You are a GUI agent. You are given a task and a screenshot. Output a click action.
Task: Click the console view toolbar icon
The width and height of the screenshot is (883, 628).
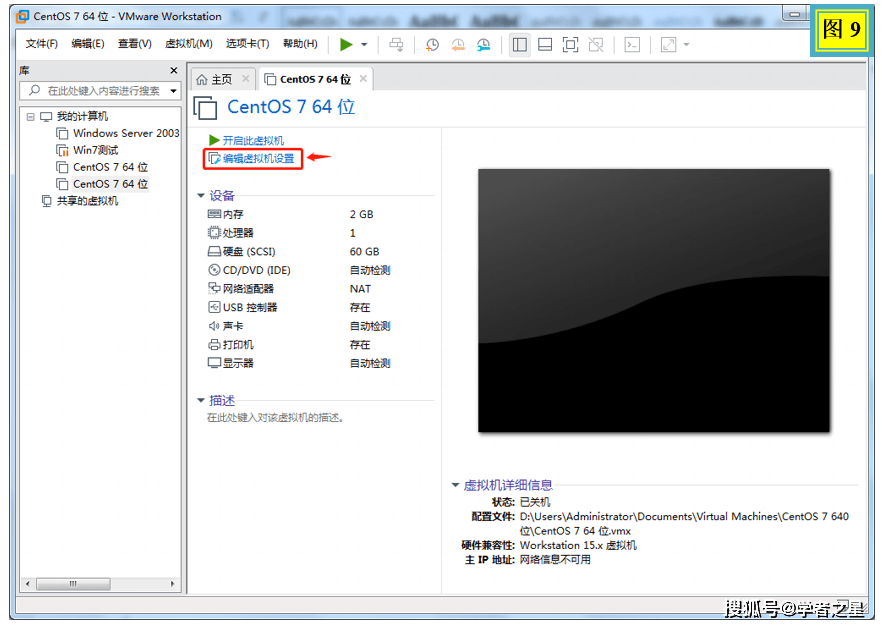632,44
